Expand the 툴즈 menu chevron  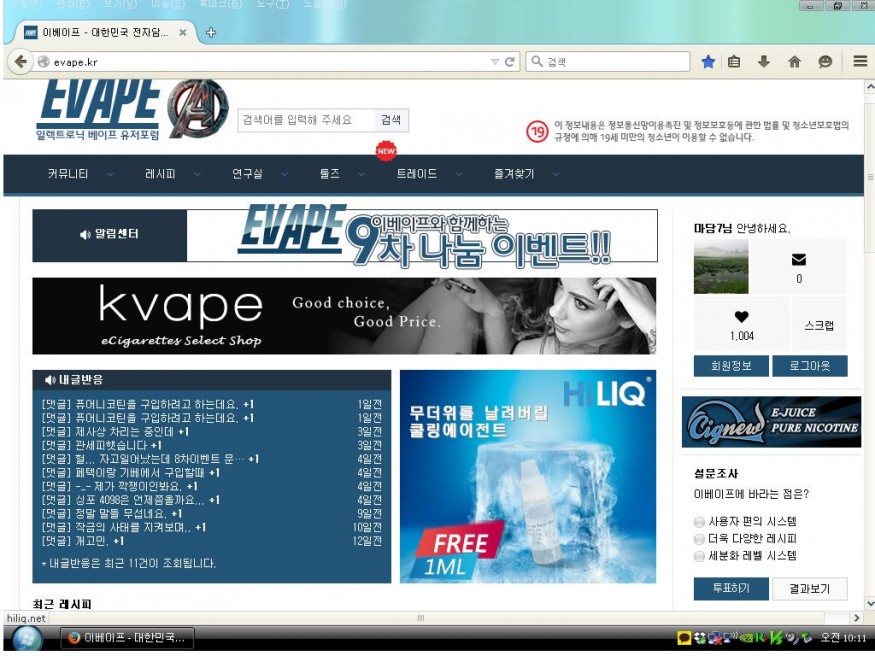[361, 174]
